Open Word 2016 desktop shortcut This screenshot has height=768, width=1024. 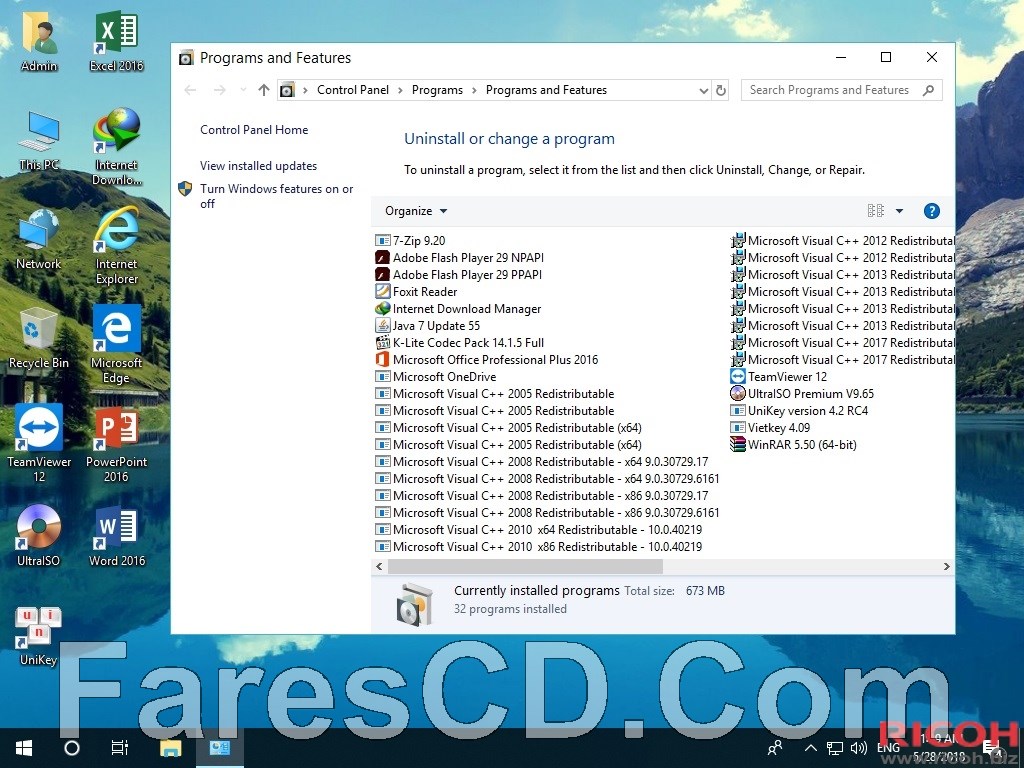click(117, 536)
